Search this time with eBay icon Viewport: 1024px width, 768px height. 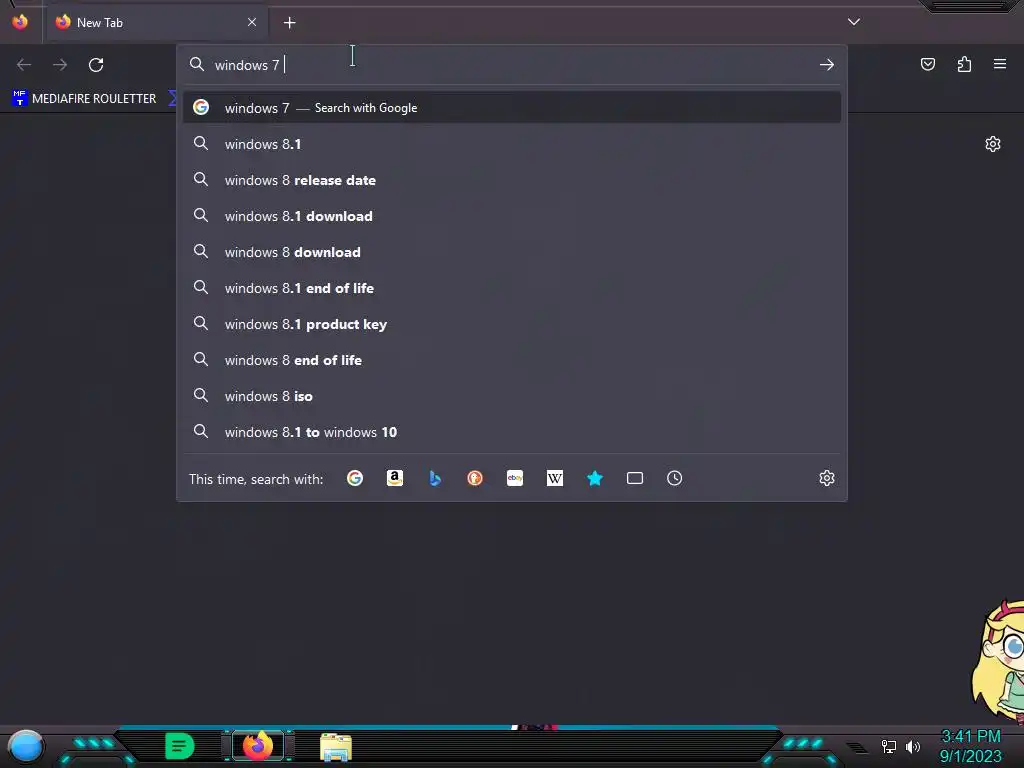point(515,479)
